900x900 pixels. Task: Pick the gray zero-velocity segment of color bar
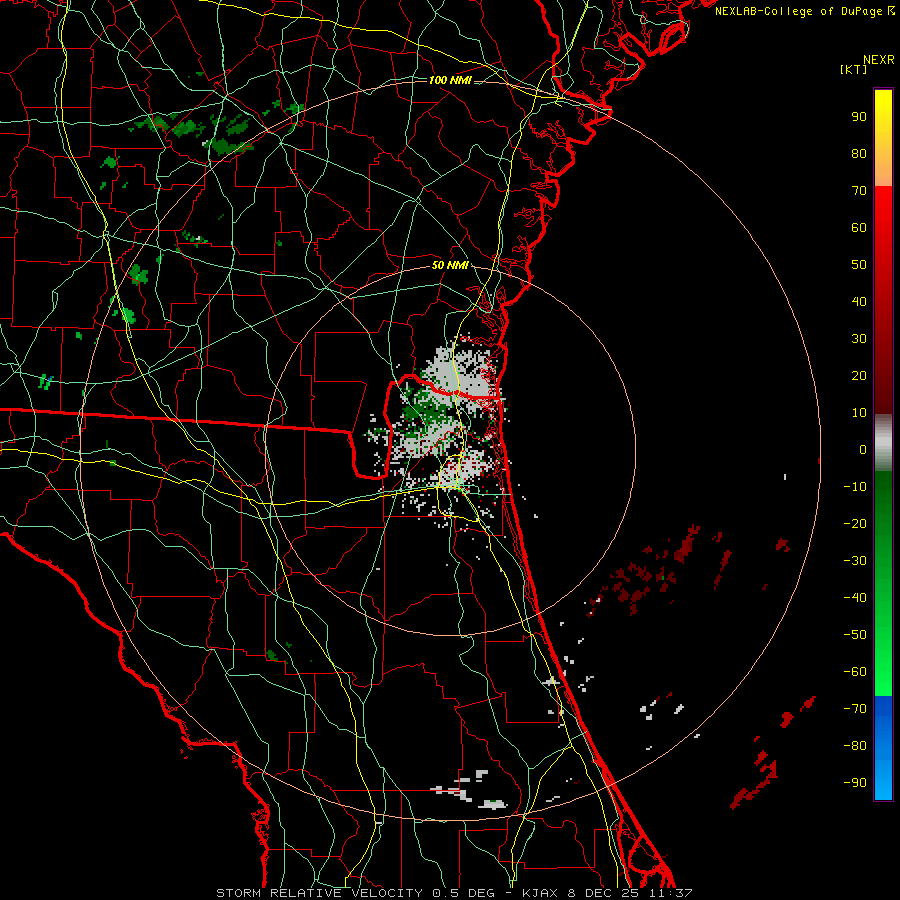pos(883,443)
